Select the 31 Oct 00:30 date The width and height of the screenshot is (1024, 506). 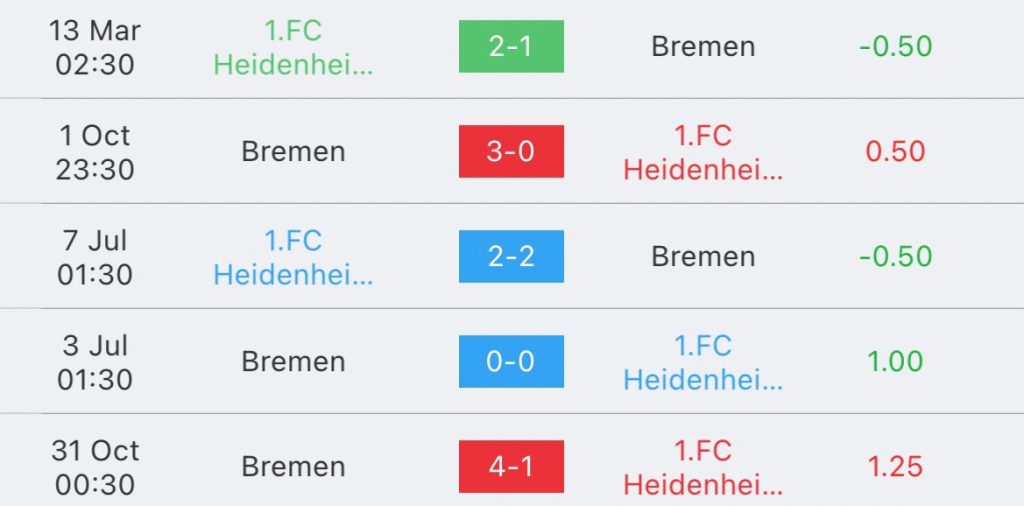95,467
